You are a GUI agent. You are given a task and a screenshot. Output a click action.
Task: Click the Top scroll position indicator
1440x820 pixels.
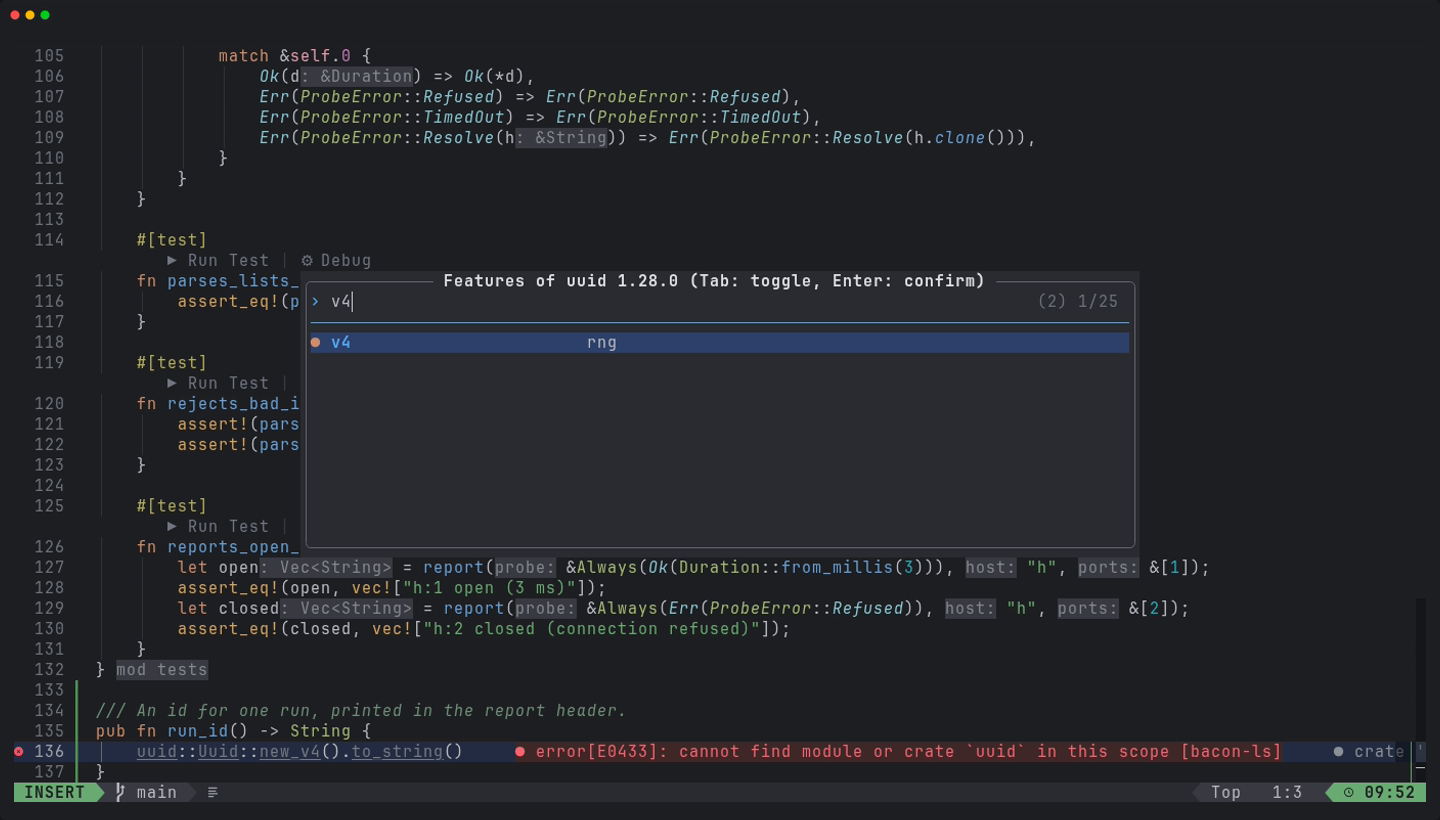(x=1226, y=792)
